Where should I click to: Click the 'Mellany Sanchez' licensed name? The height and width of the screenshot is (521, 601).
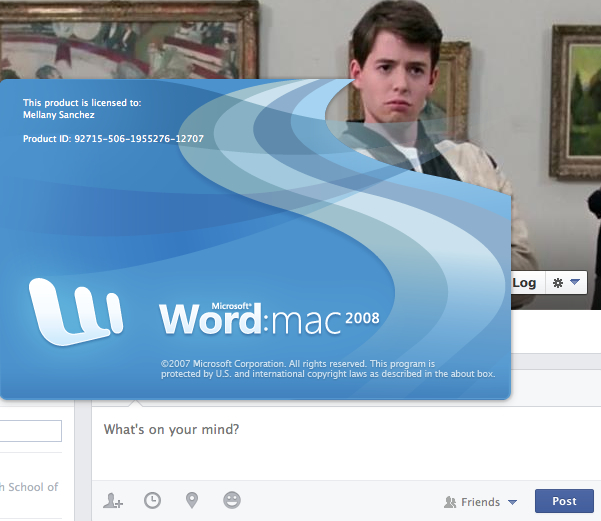click(x=59, y=115)
